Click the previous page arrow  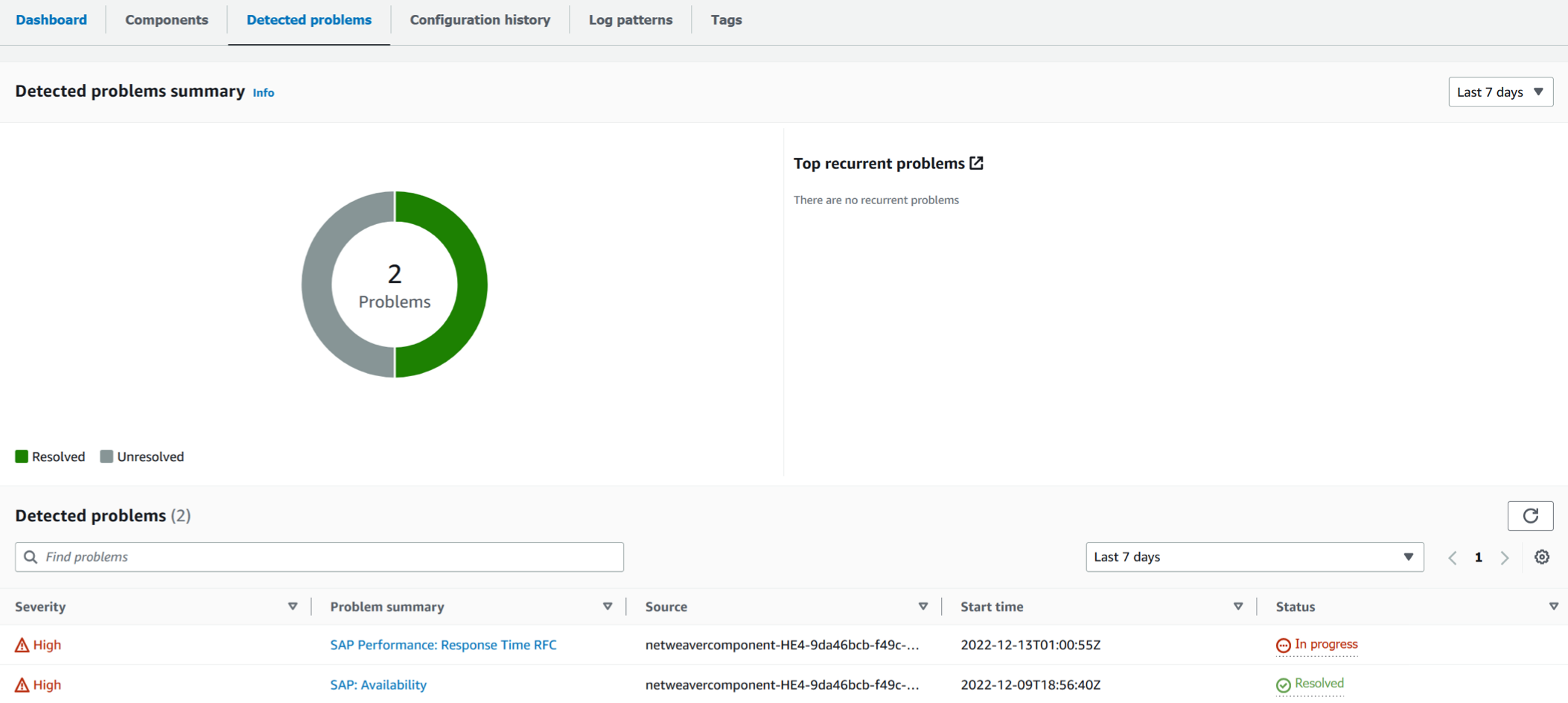click(1453, 557)
